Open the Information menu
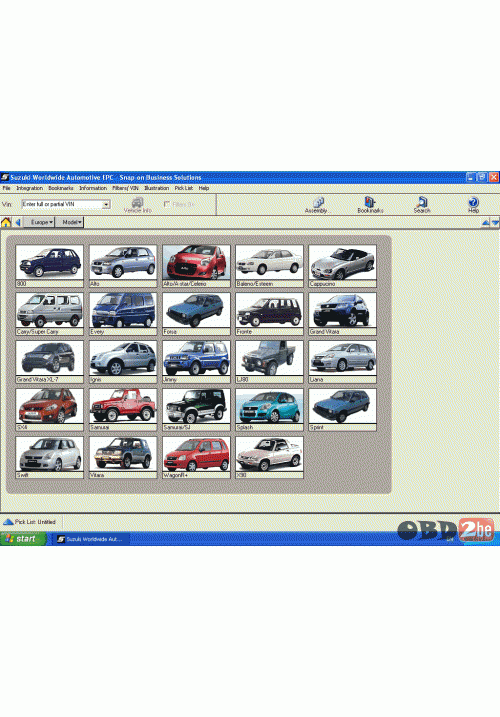This screenshot has height=717, width=500. click(x=93, y=188)
